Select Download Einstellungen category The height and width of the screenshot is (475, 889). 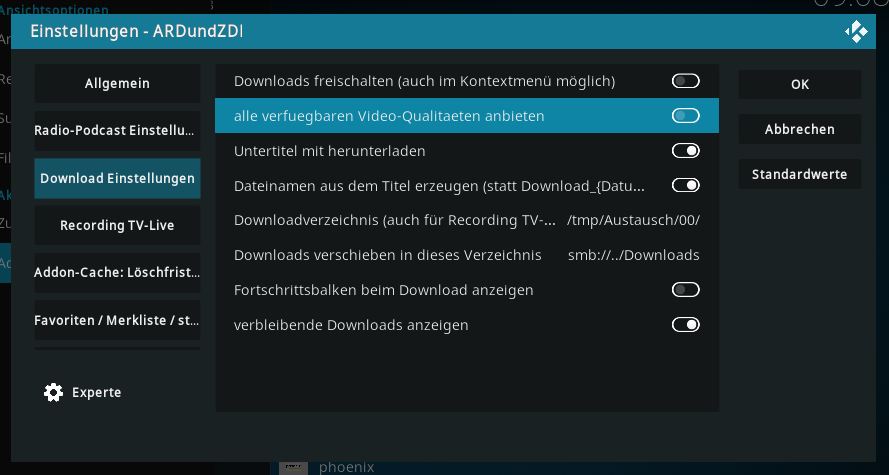click(117, 178)
